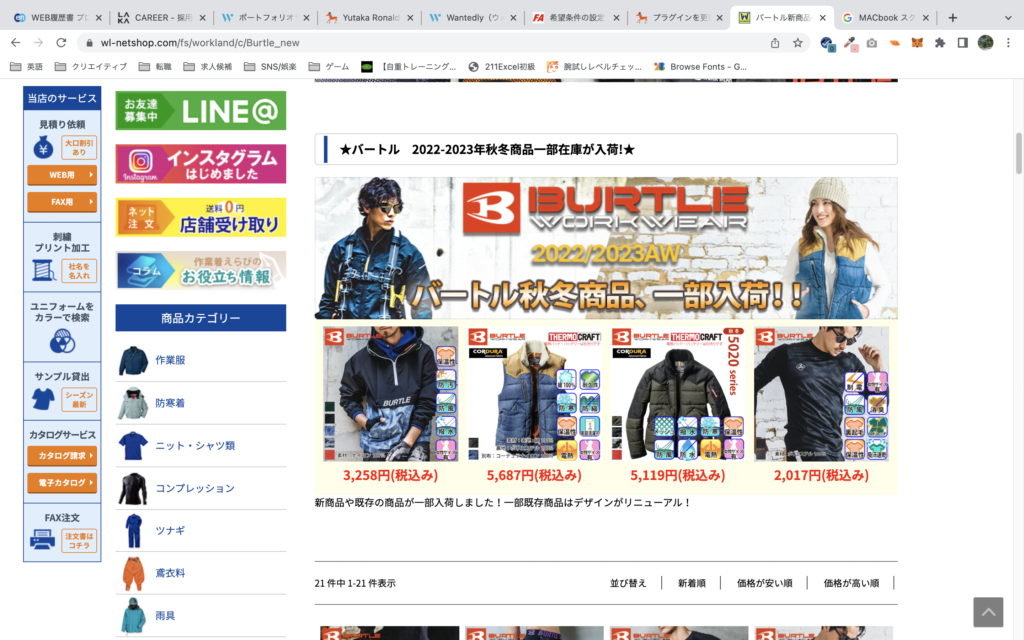Viewport: 1024px width, 640px height.
Task: Bookmark this page with the star icon
Action: tap(797, 42)
